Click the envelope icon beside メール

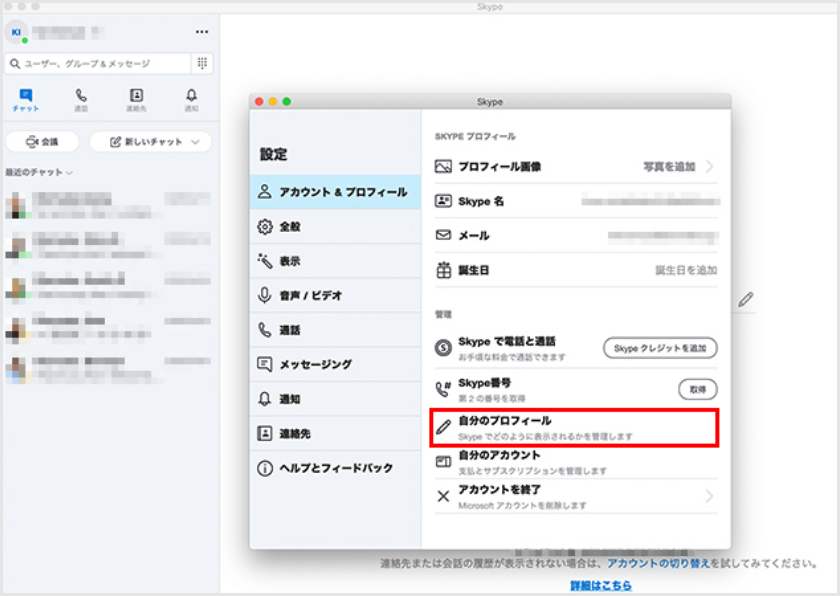pos(443,235)
